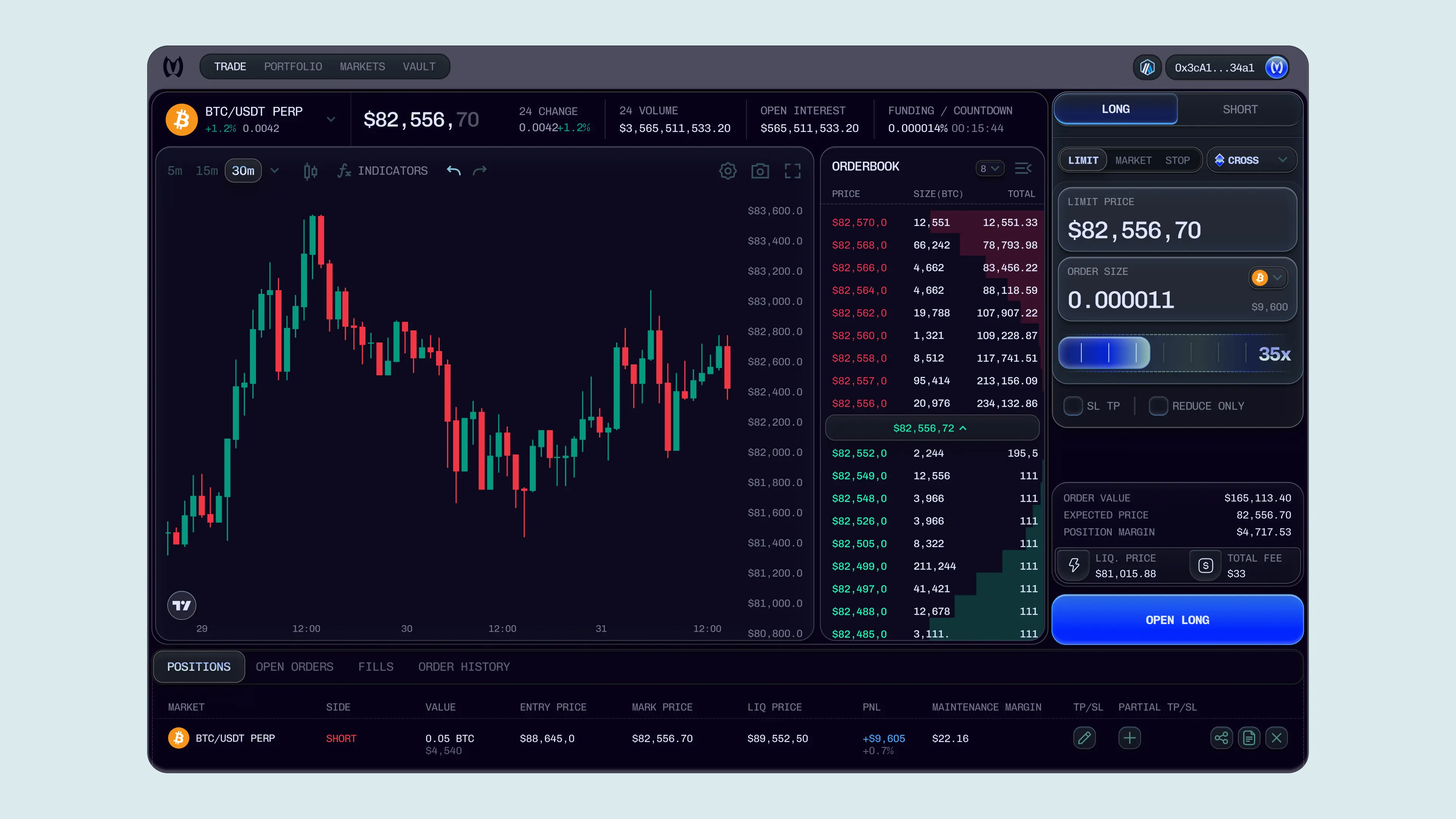The image size is (1456, 819).
Task: Enable the Reduce Only checkbox
Action: click(1158, 406)
